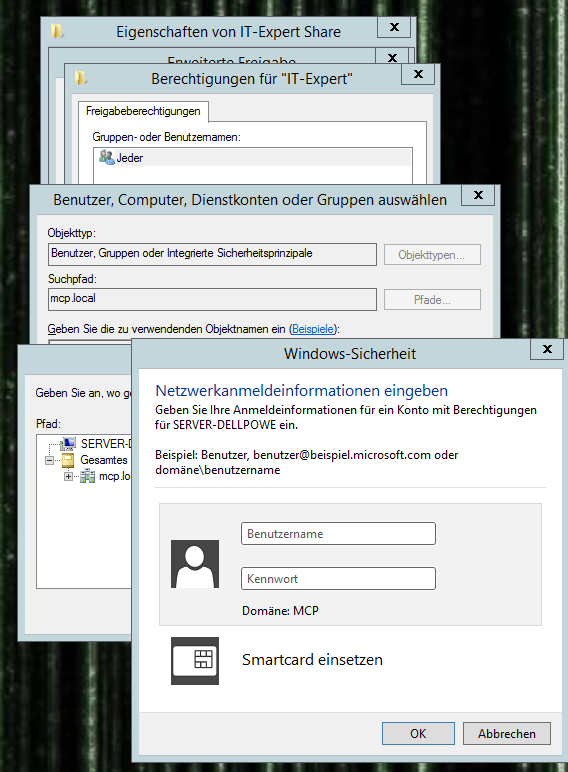Close the Windows-Sicherheit dialog

pos(547,349)
